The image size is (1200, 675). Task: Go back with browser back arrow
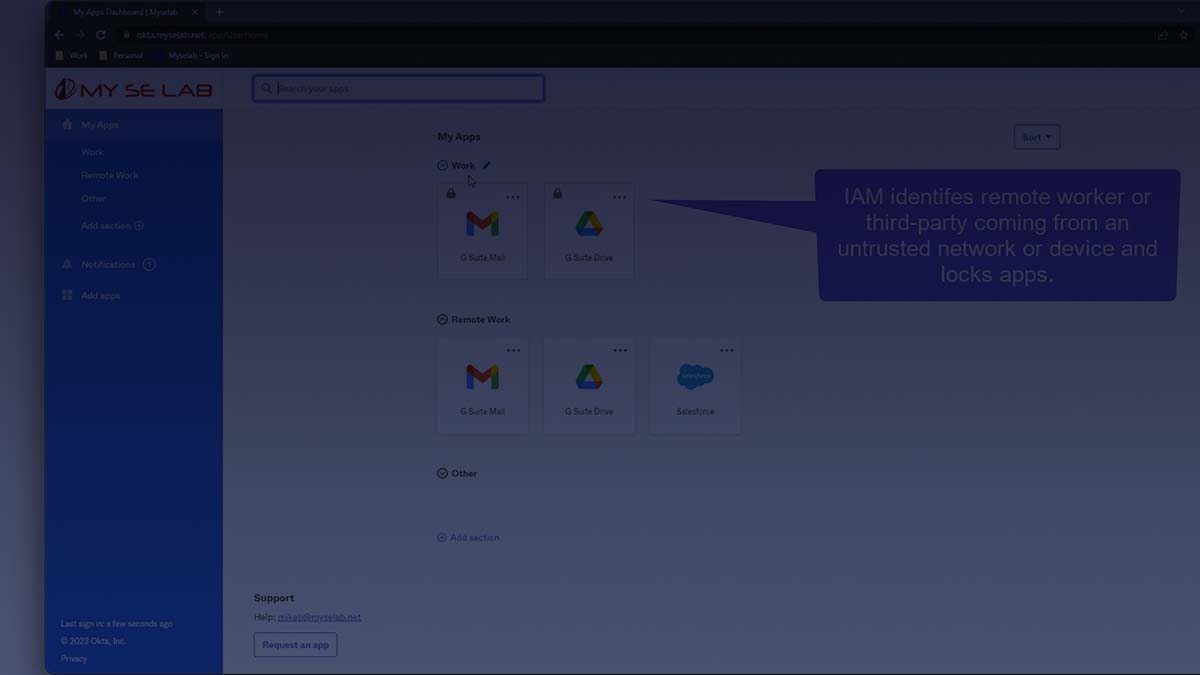[x=59, y=35]
